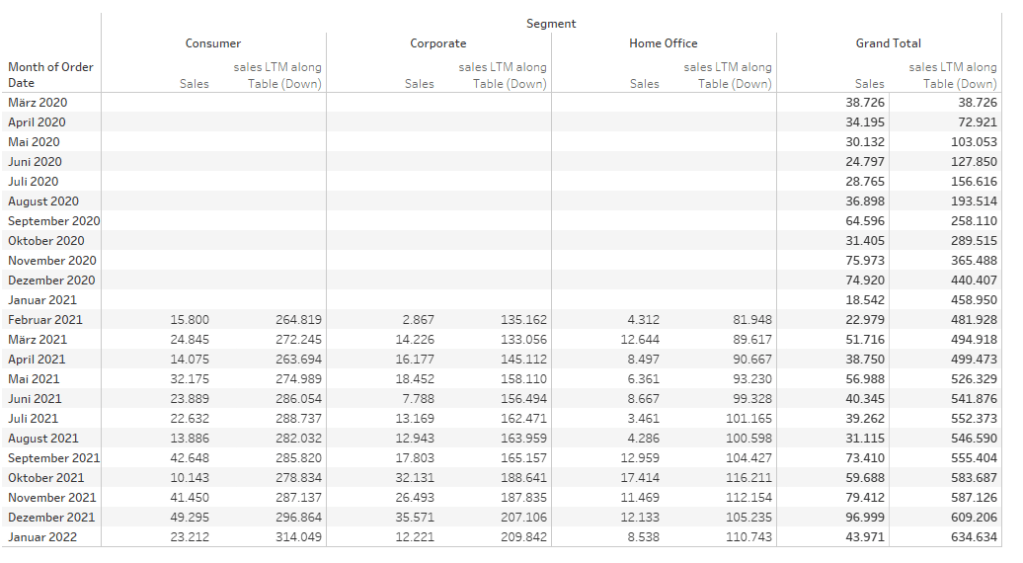
Task: Select the März 2020 row label
Action: [x=38, y=102]
